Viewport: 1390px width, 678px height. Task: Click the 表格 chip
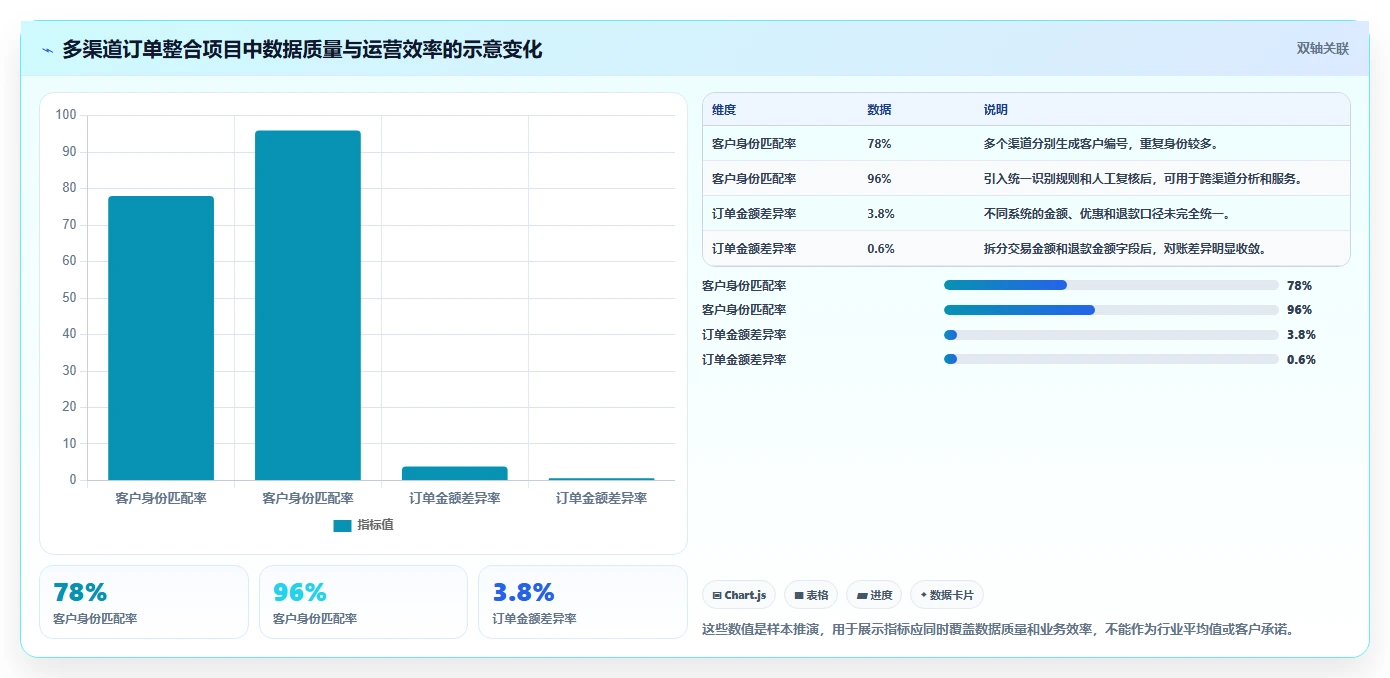pos(811,595)
